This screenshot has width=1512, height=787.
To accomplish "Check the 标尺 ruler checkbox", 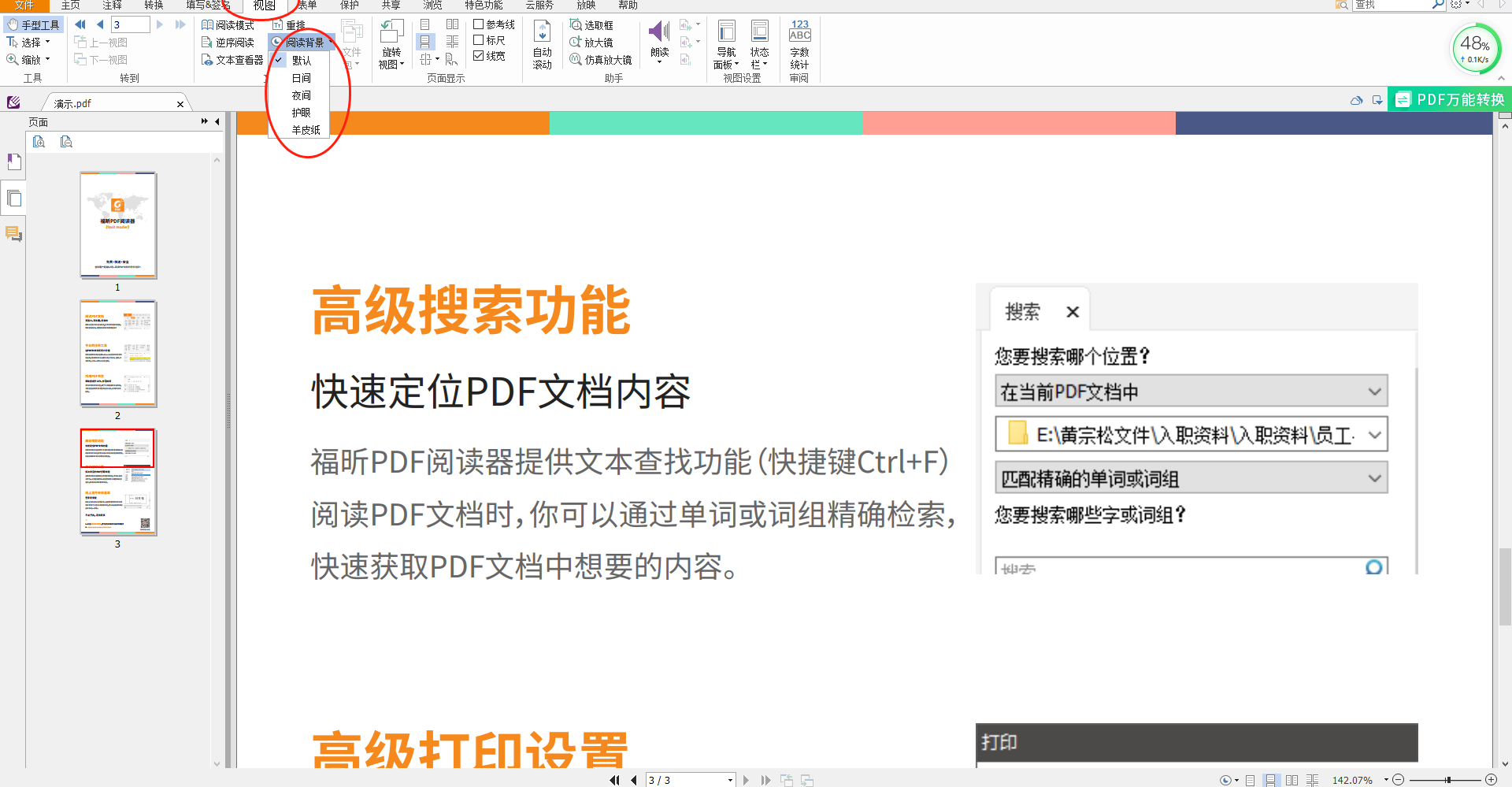I will coord(479,39).
